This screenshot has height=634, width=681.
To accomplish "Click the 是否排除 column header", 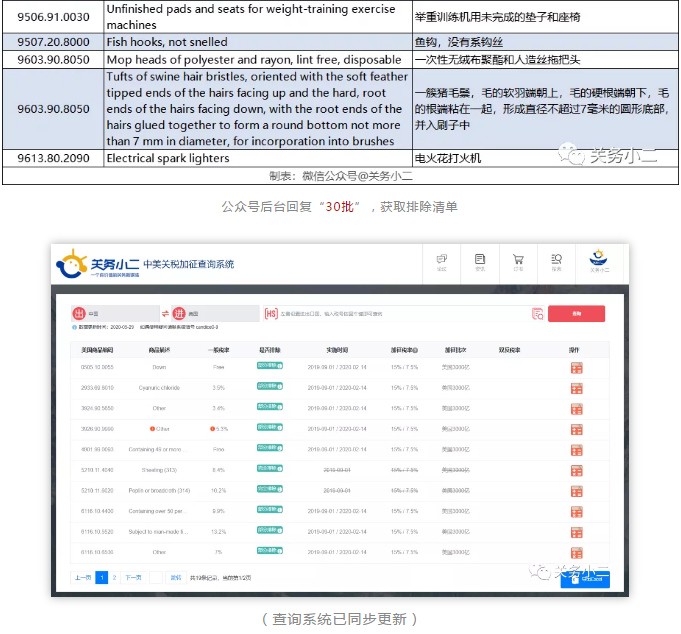I will coord(270,350).
